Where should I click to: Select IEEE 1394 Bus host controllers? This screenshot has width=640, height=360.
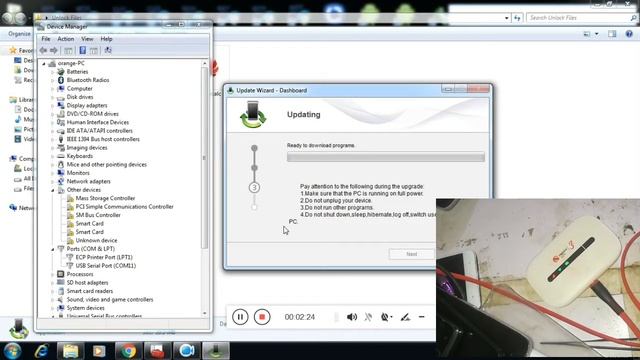click(103, 139)
